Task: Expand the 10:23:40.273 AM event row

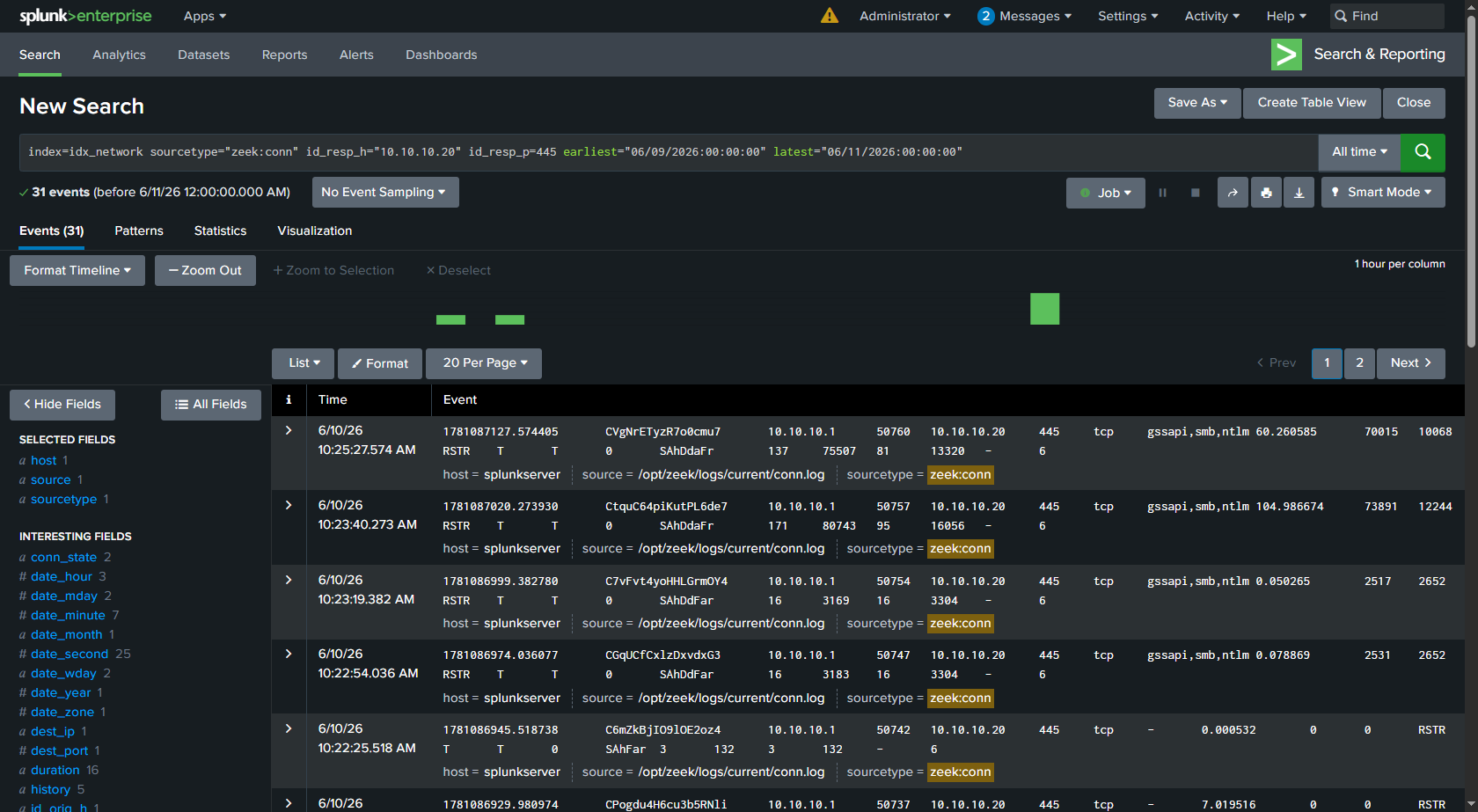Action: tap(289, 505)
